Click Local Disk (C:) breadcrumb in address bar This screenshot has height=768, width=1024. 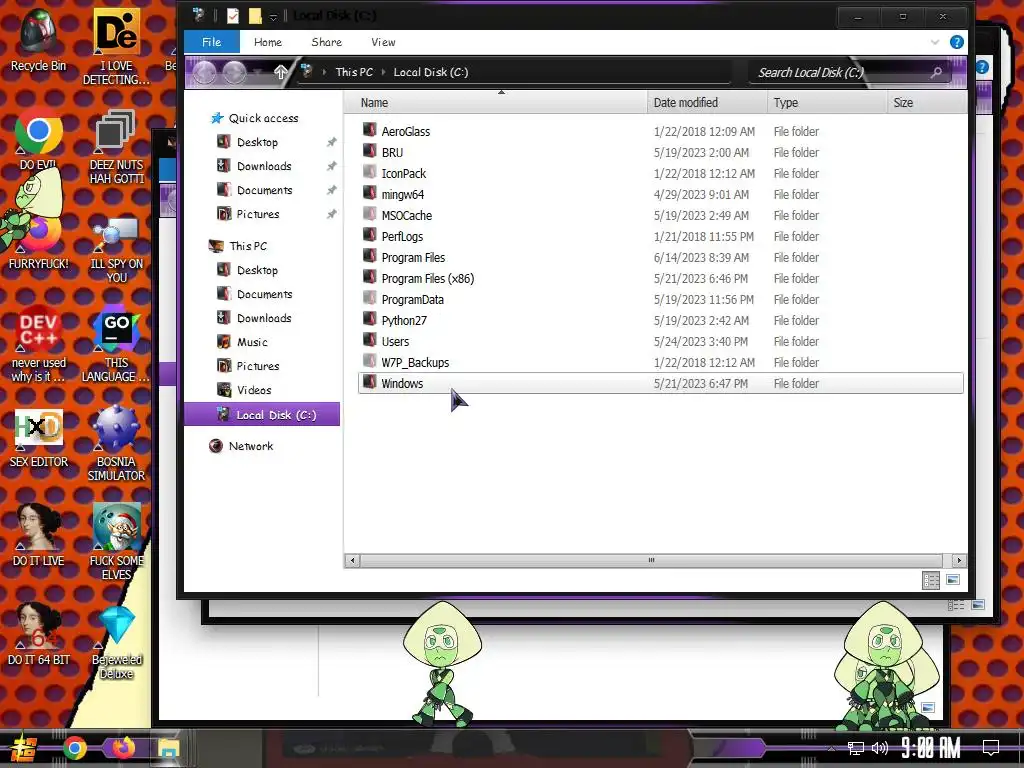point(430,72)
